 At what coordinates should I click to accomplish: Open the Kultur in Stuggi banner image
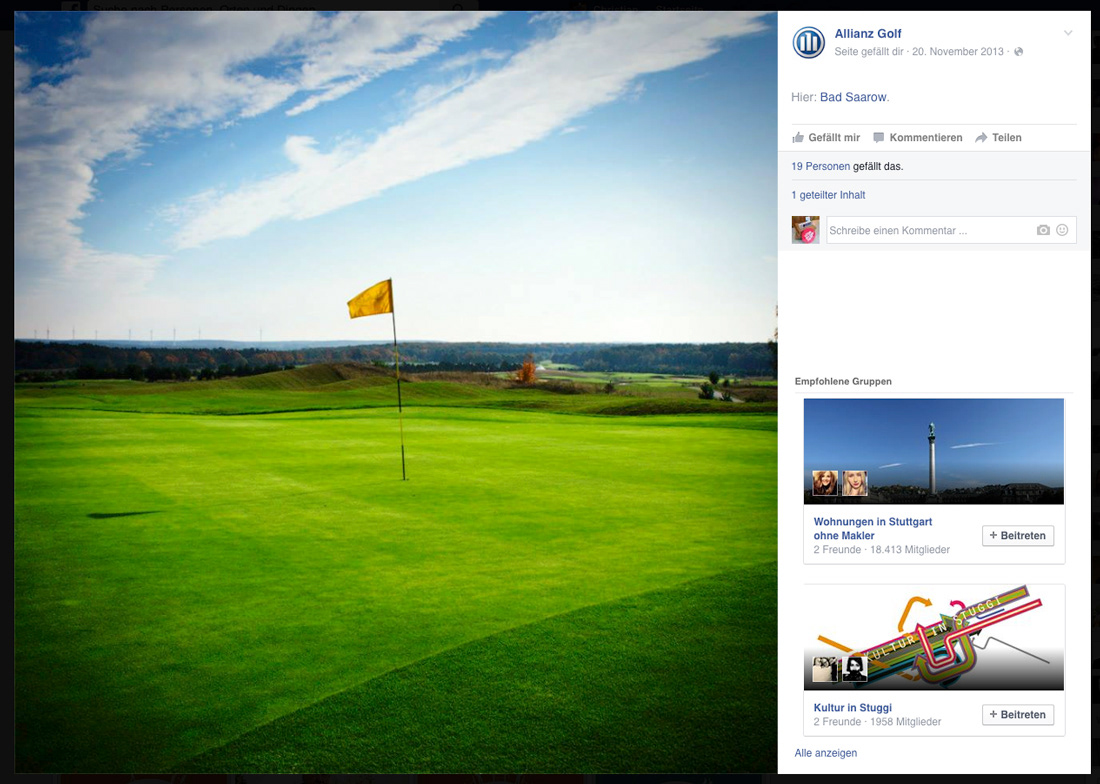click(x=934, y=637)
